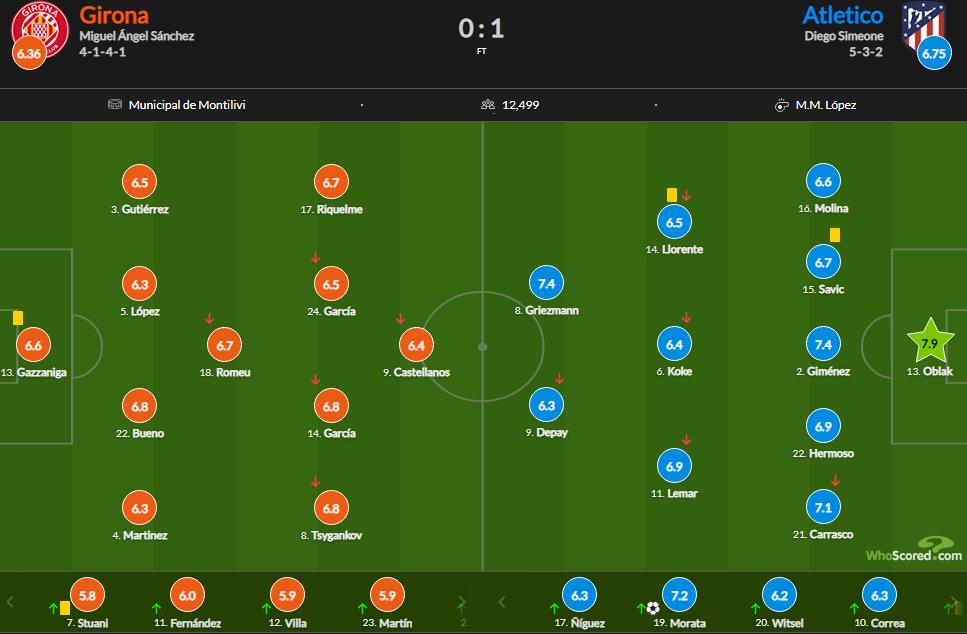This screenshot has height=634, width=967.
Task: Click the referee whistle icon
Action: pos(781,104)
